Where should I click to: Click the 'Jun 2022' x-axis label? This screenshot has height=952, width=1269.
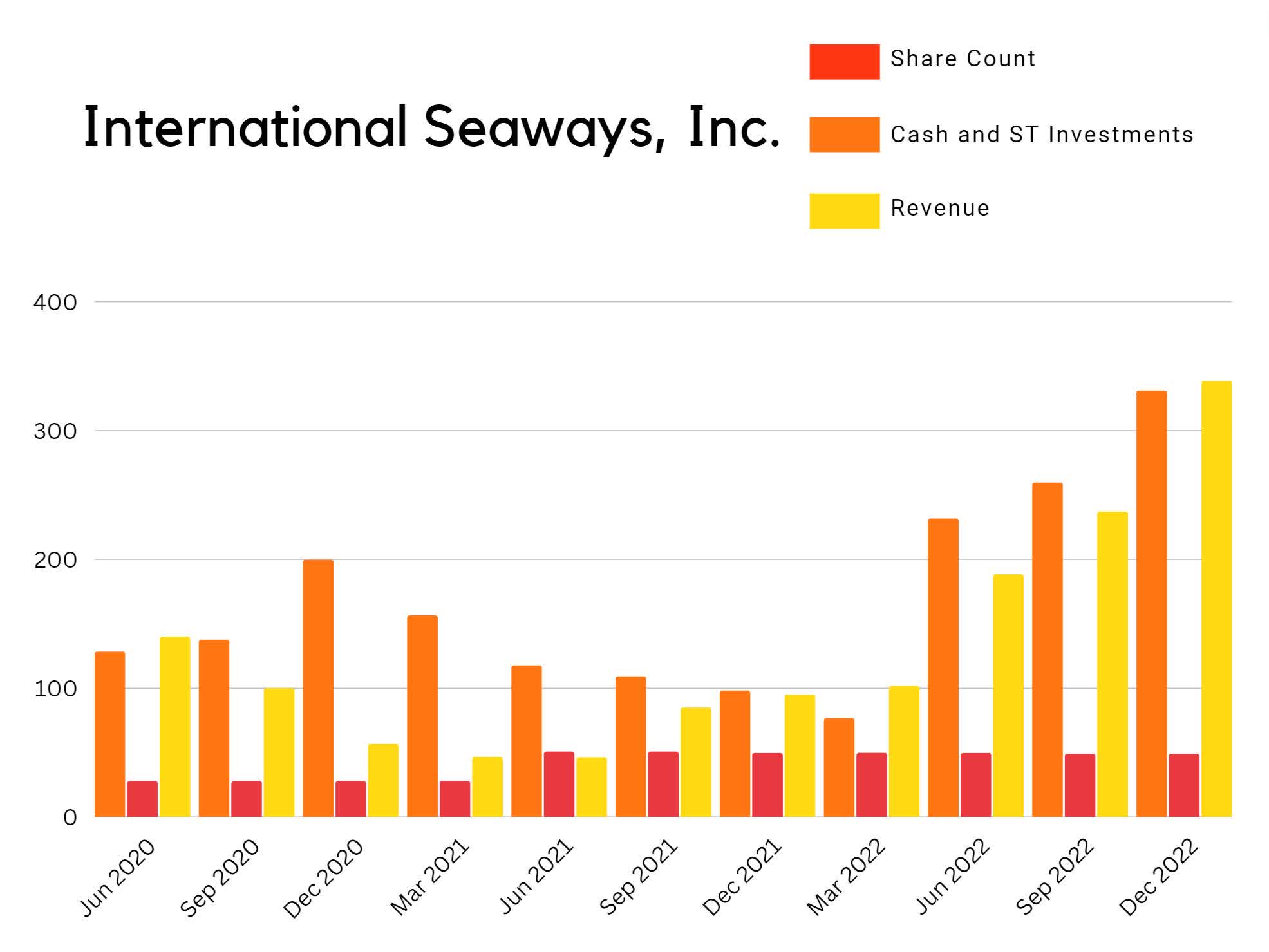pos(952,877)
